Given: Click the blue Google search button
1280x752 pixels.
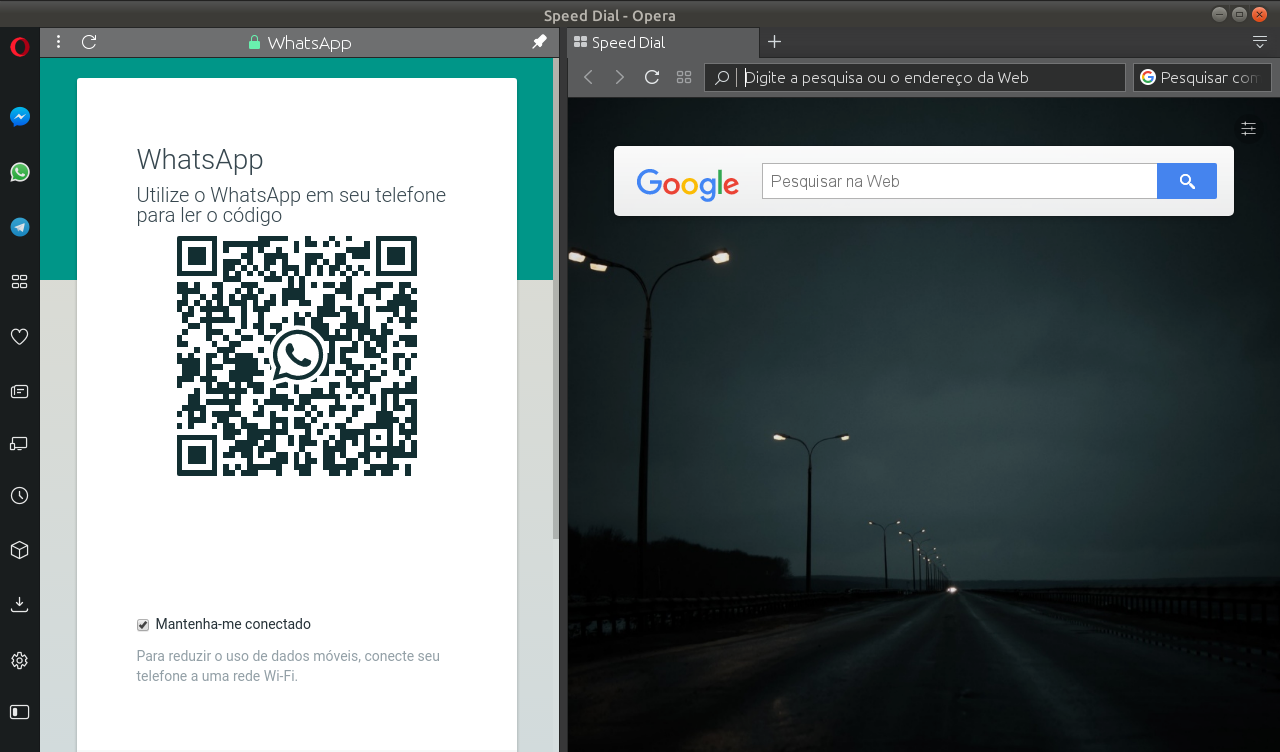Looking at the screenshot, I should [1187, 181].
